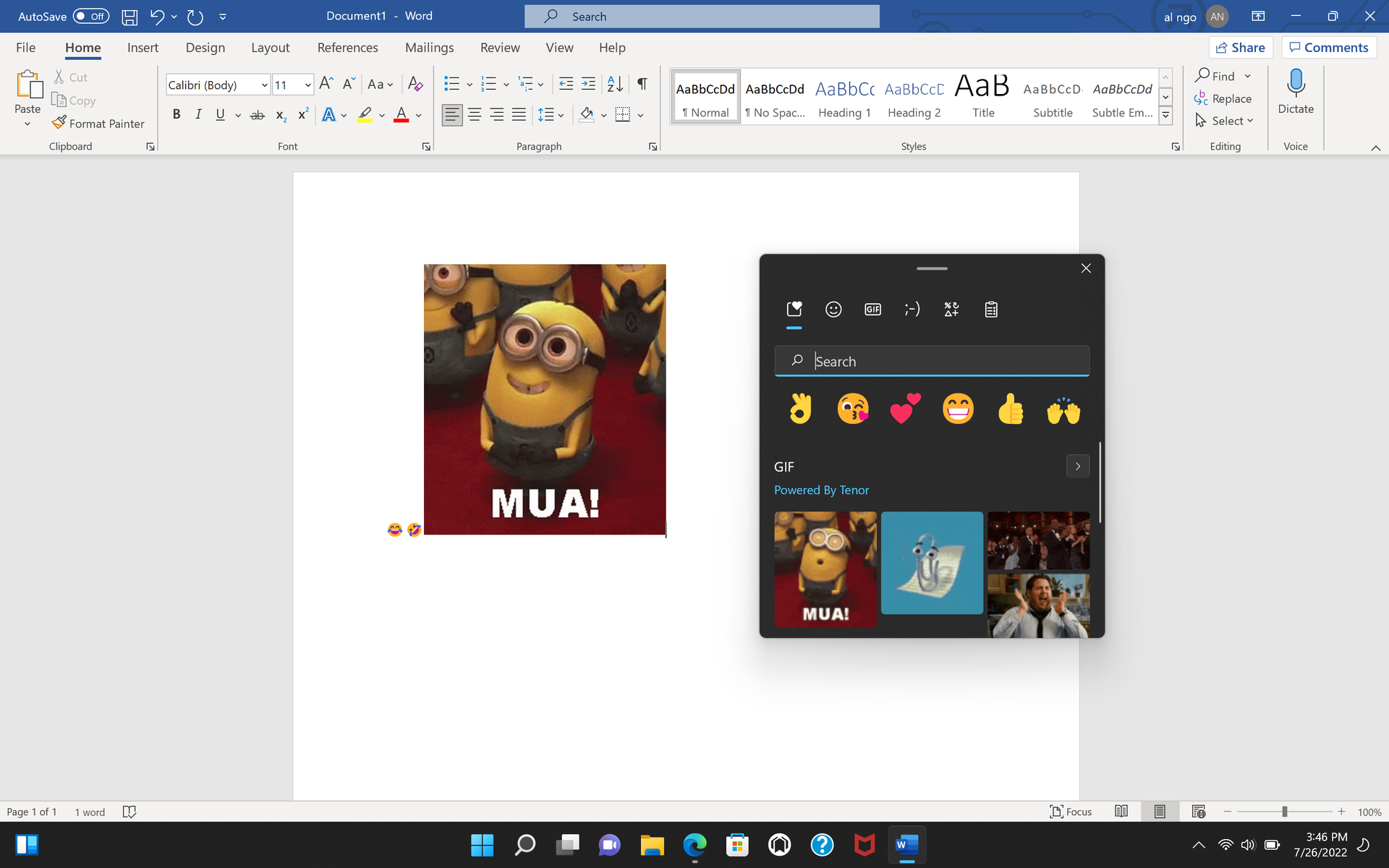The width and height of the screenshot is (1389, 868).
Task: Switch to the Insert tab
Action: pos(143,48)
